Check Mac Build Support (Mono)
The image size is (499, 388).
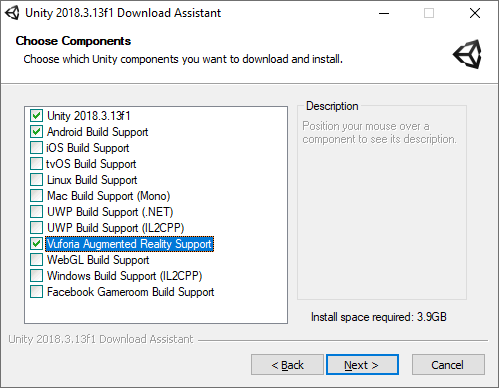tap(36, 196)
